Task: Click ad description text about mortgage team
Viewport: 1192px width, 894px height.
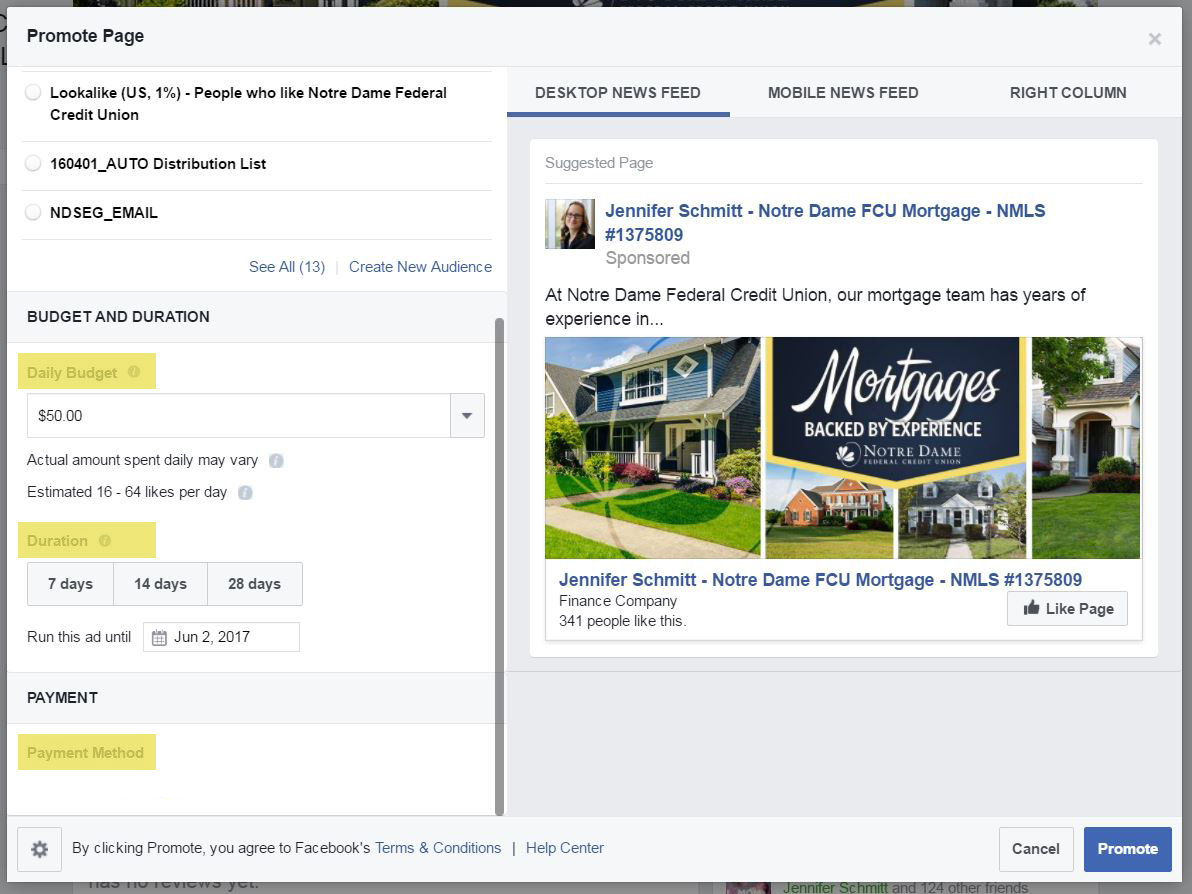Action: coord(815,306)
